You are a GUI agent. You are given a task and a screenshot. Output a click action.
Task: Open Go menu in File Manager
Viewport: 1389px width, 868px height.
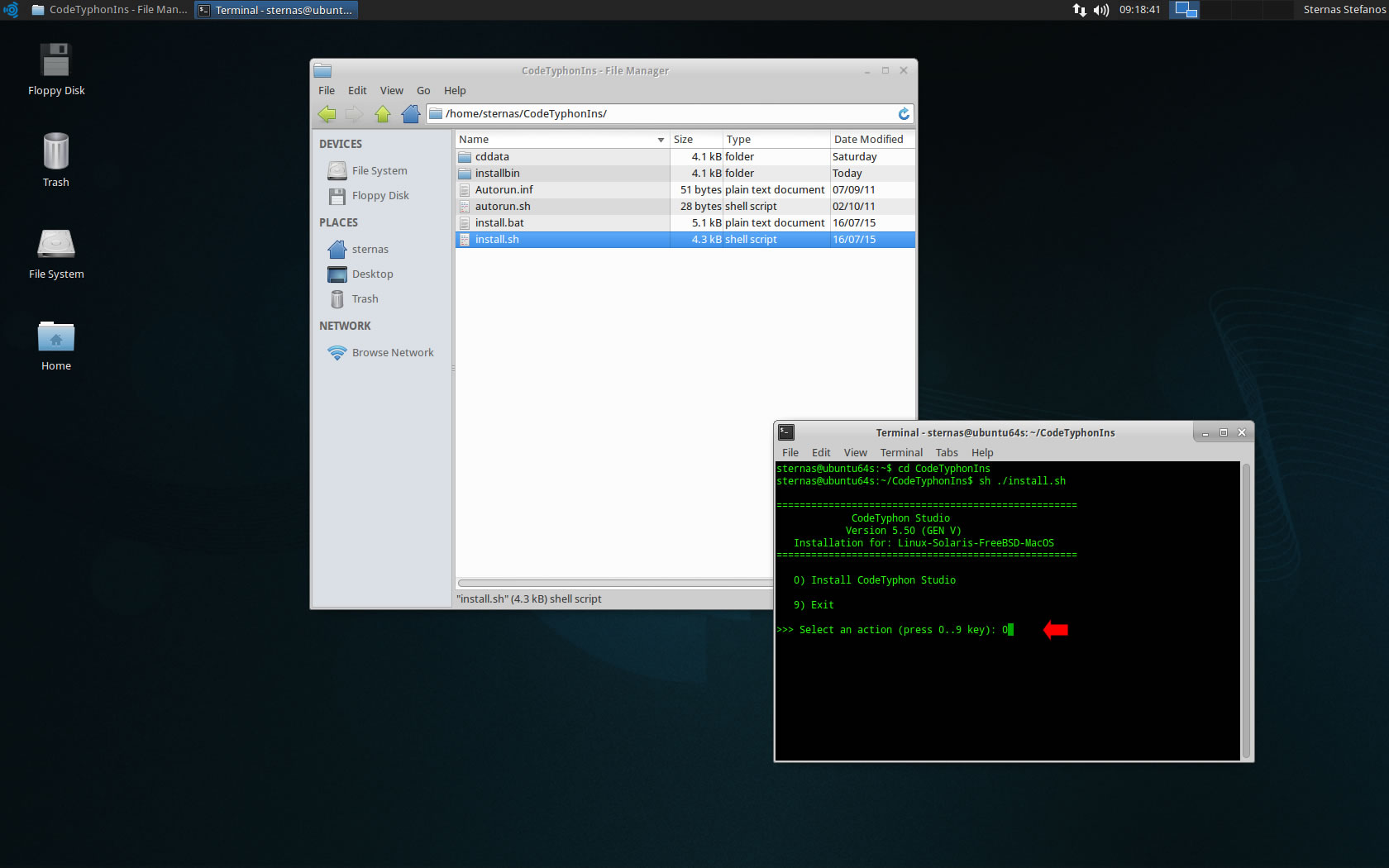click(x=423, y=91)
